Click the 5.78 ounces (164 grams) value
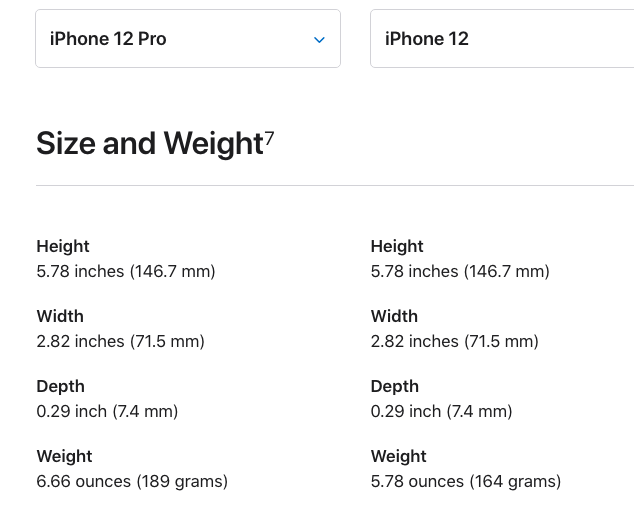 (x=466, y=482)
